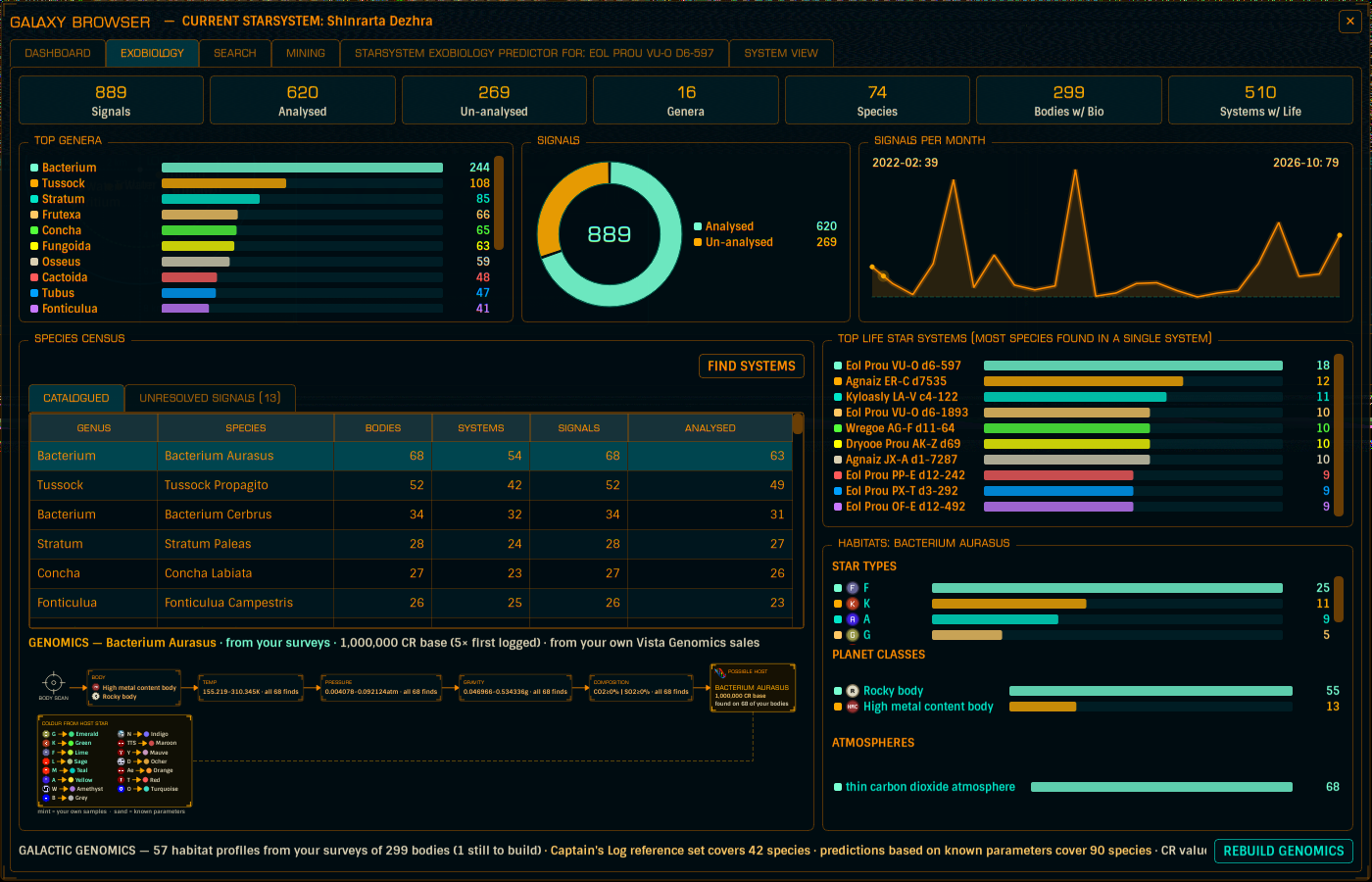This screenshot has height=882, width=1372.
Task: Click the 889 Signals stat card
Action: pyautogui.click(x=111, y=100)
